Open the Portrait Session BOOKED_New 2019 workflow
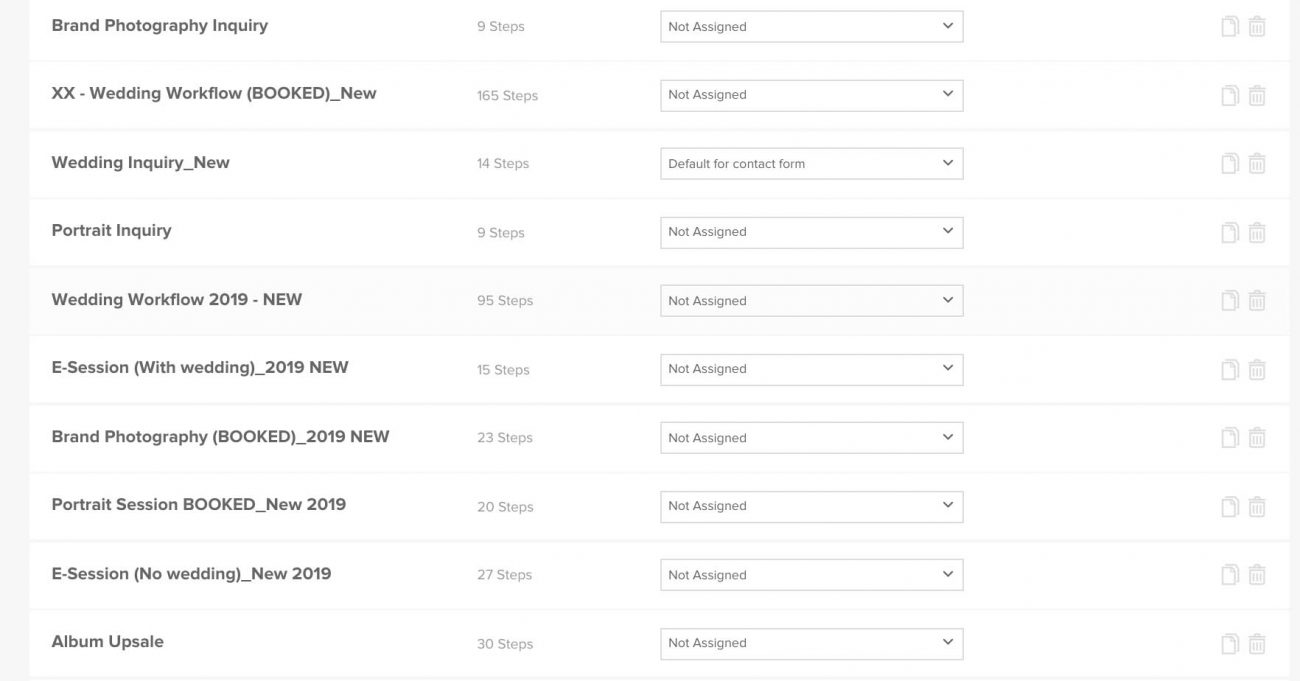This screenshot has height=681, width=1300. click(198, 504)
